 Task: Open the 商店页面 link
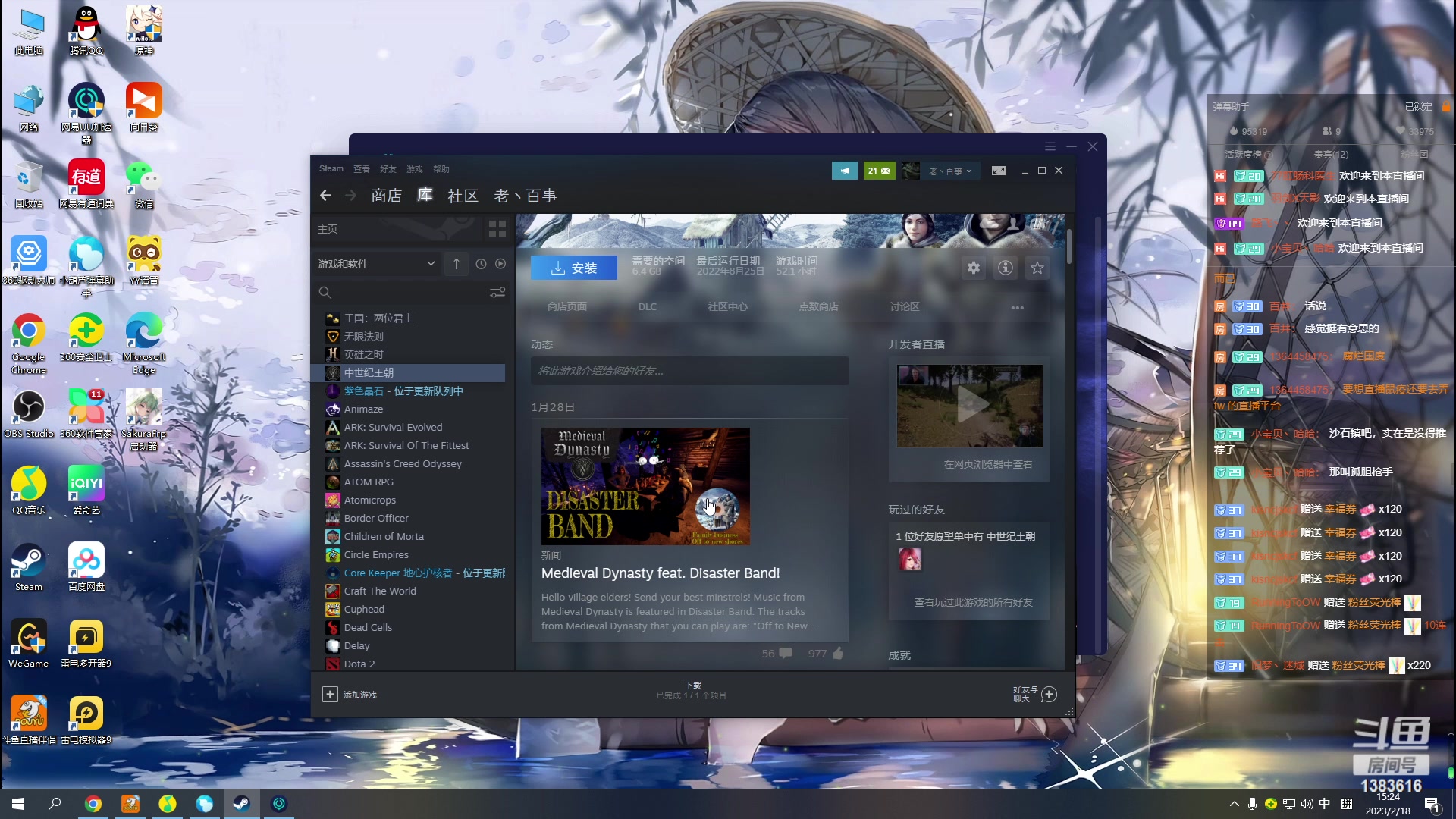click(567, 307)
